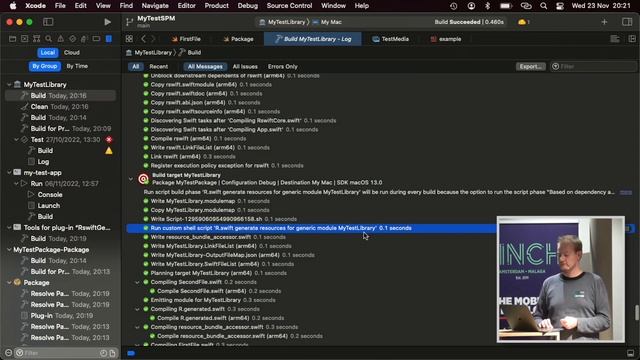Select All Messages filter
The height and width of the screenshot is (360, 640).
[x=205, y=67]
